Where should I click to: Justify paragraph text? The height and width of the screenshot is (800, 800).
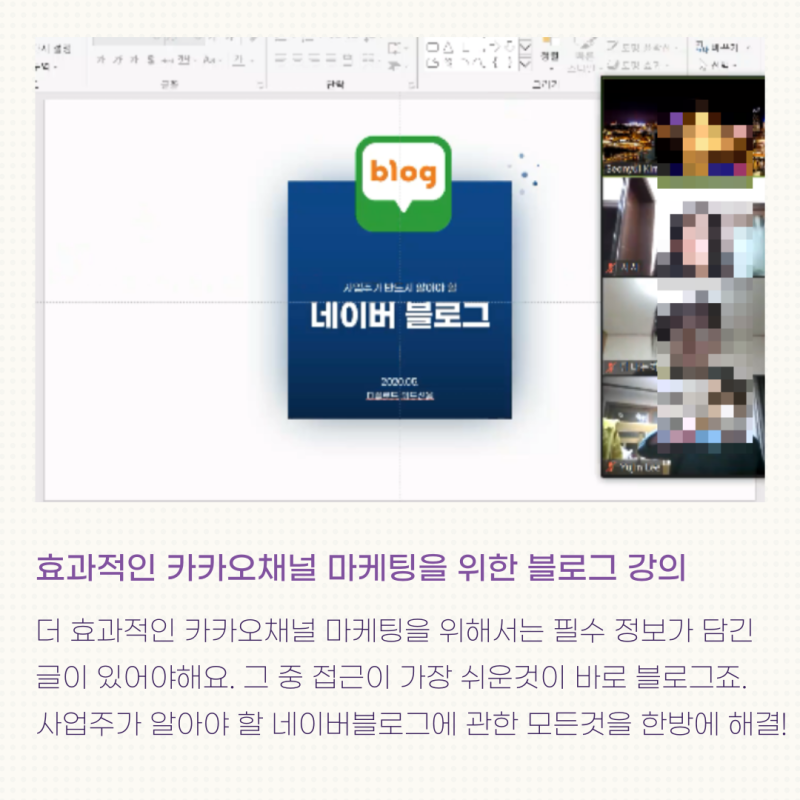coord(331,58)
